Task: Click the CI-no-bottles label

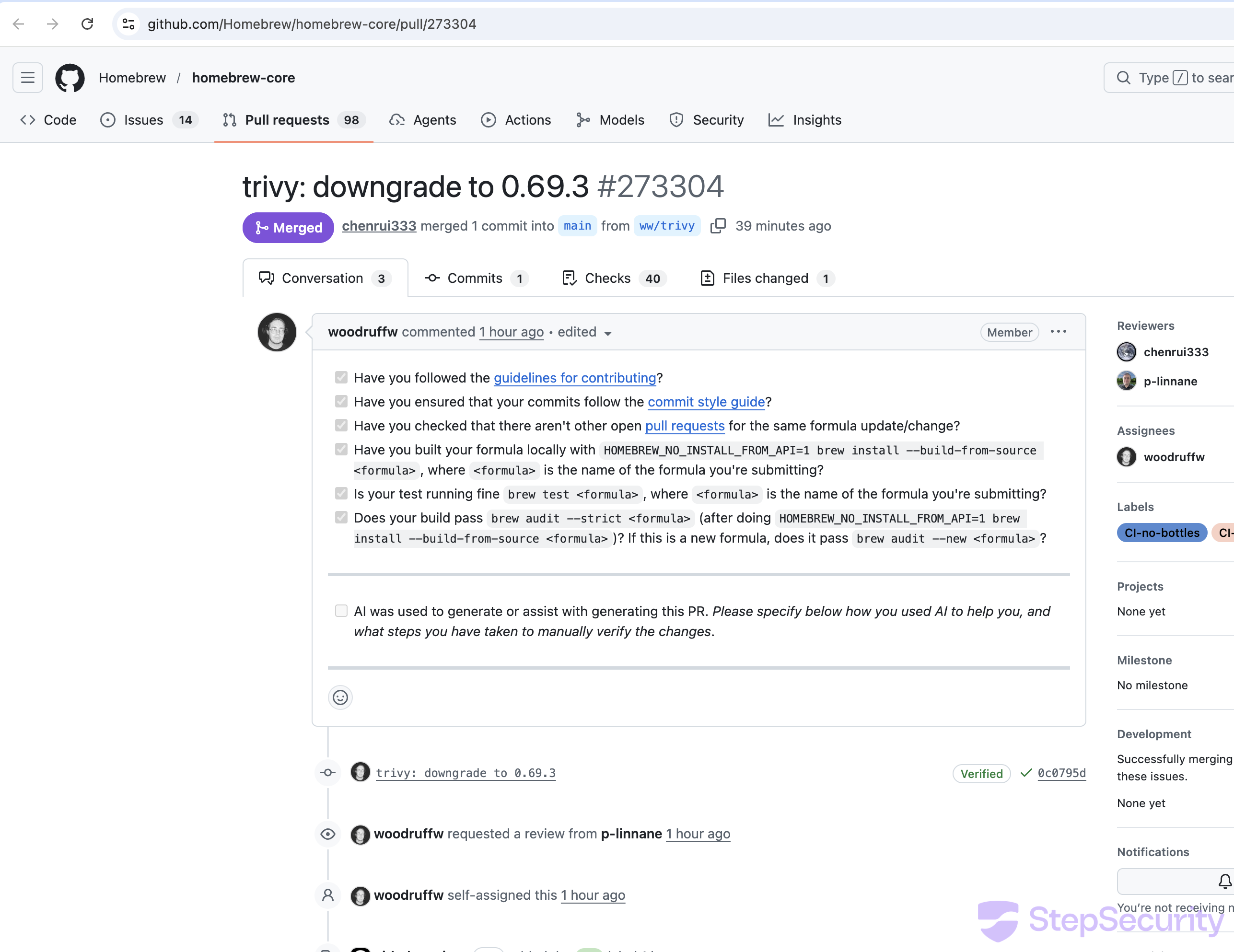Action: [1161, 533]
